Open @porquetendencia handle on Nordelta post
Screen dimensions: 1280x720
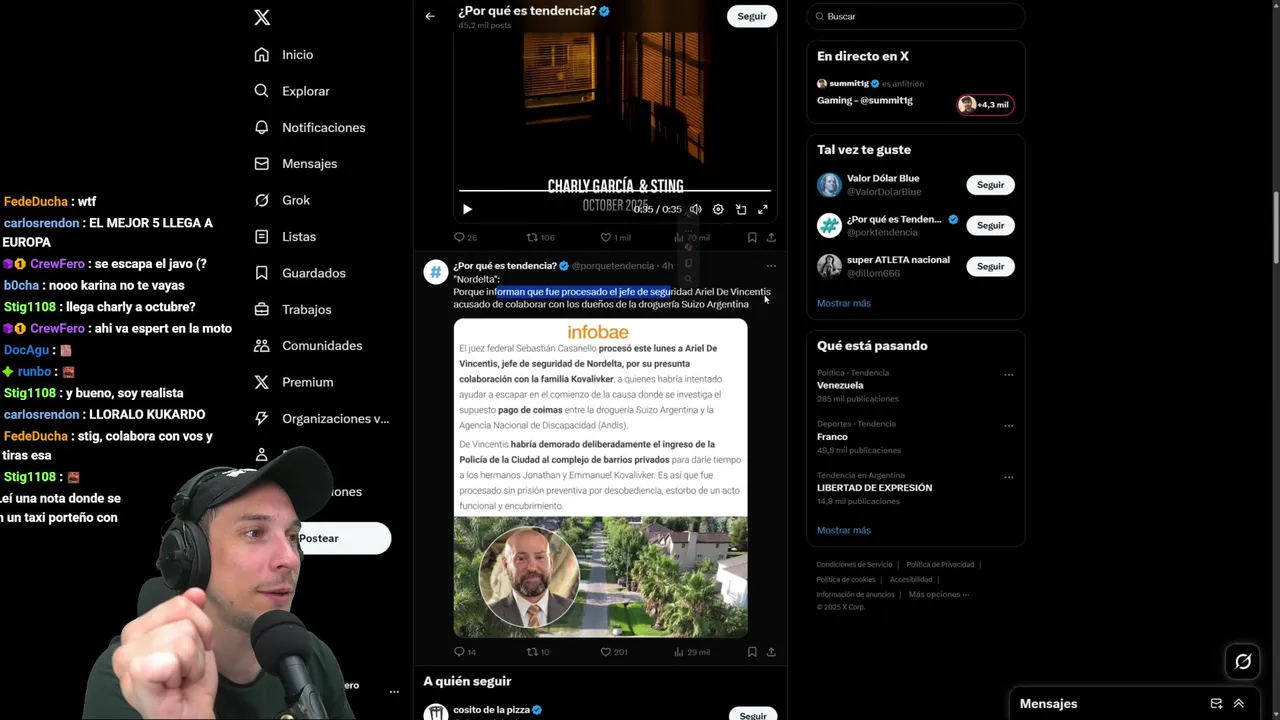tap(613, 266)
